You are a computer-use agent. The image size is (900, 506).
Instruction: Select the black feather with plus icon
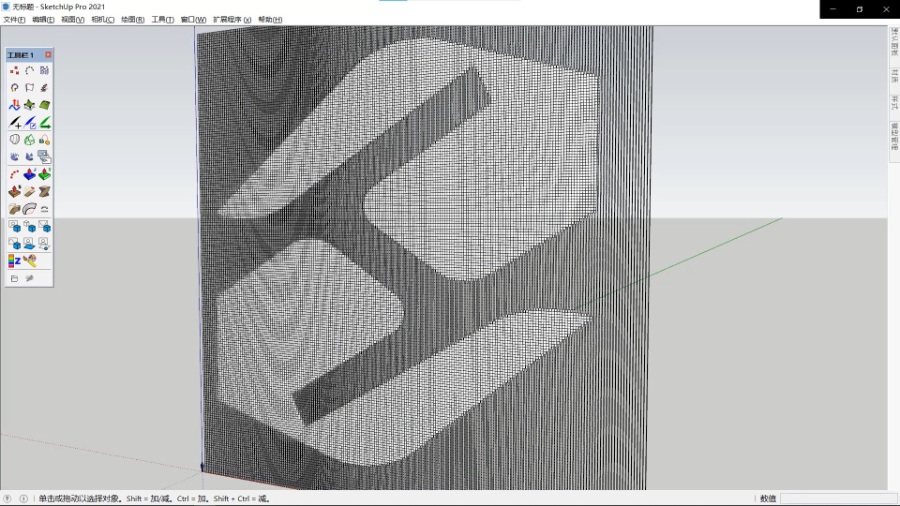(x=14, y=122)
